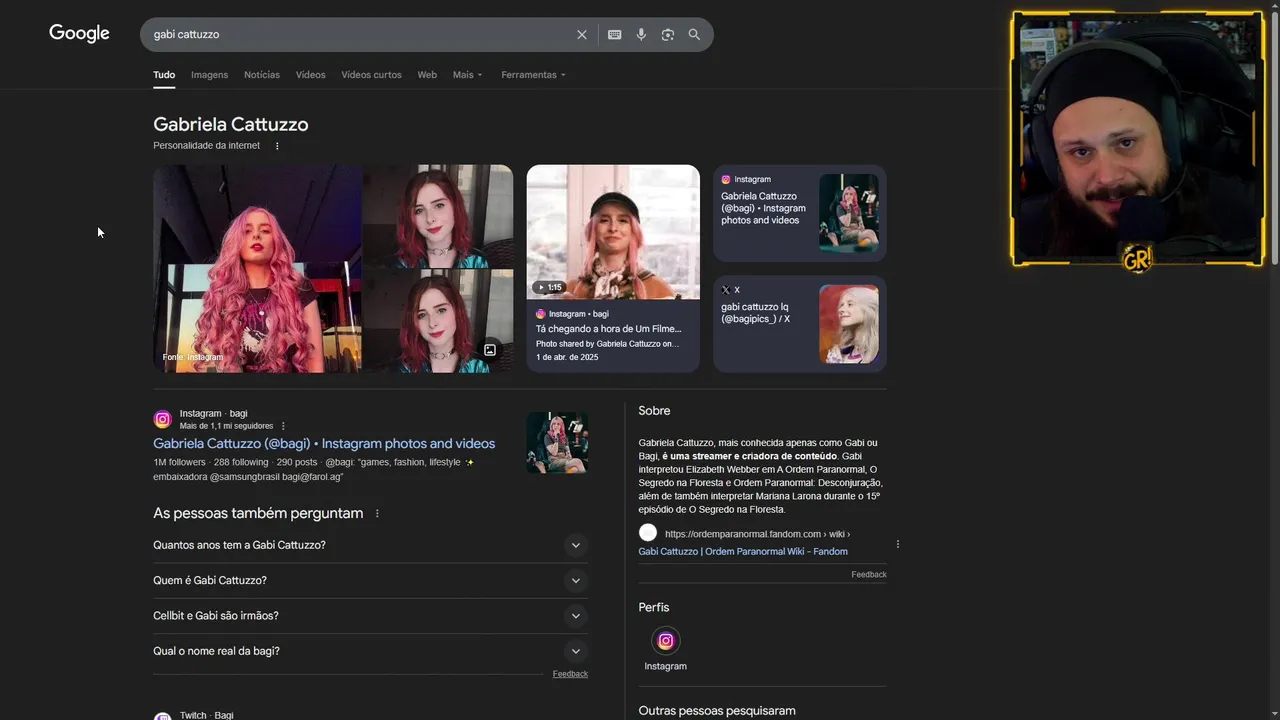Open Gabi Cattuzzo Ordem Paranormal Wiki link
1280x720 pixels.
coord(743,552)
